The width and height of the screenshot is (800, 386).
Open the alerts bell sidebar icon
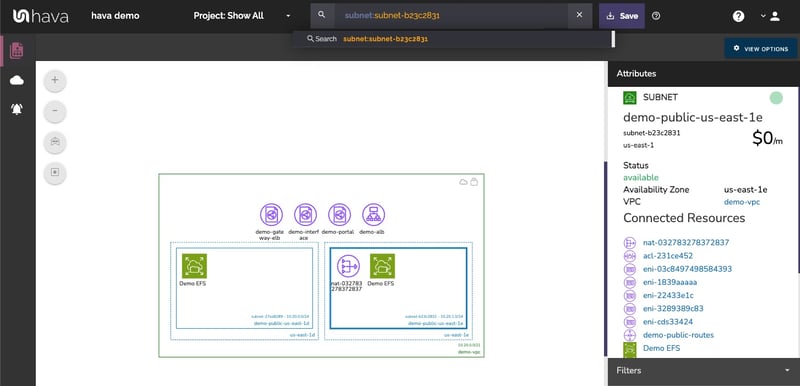pyautogui.click(x=17, y=109)
